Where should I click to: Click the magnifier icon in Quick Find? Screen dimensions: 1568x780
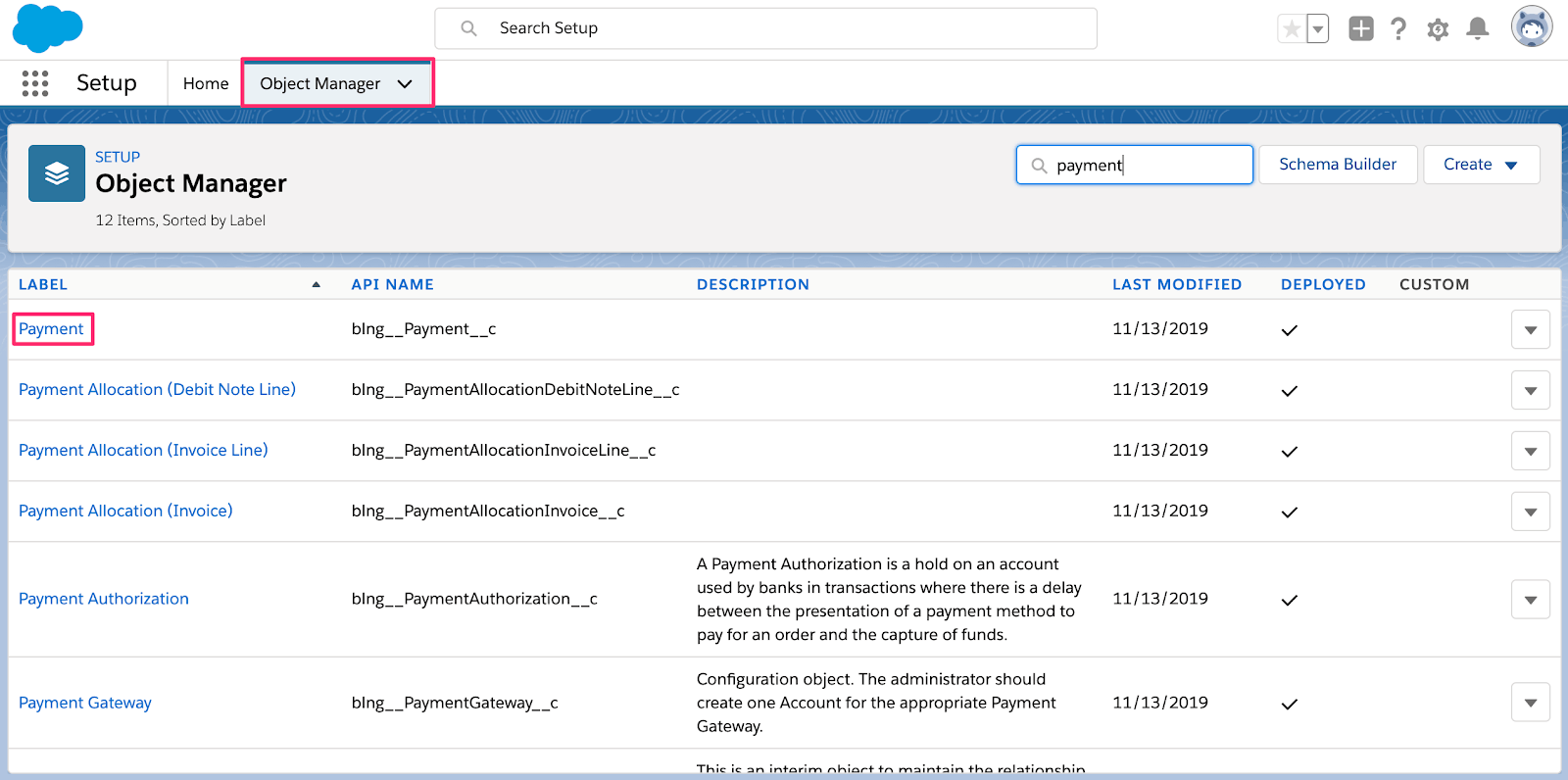(x=1039, y=166)
